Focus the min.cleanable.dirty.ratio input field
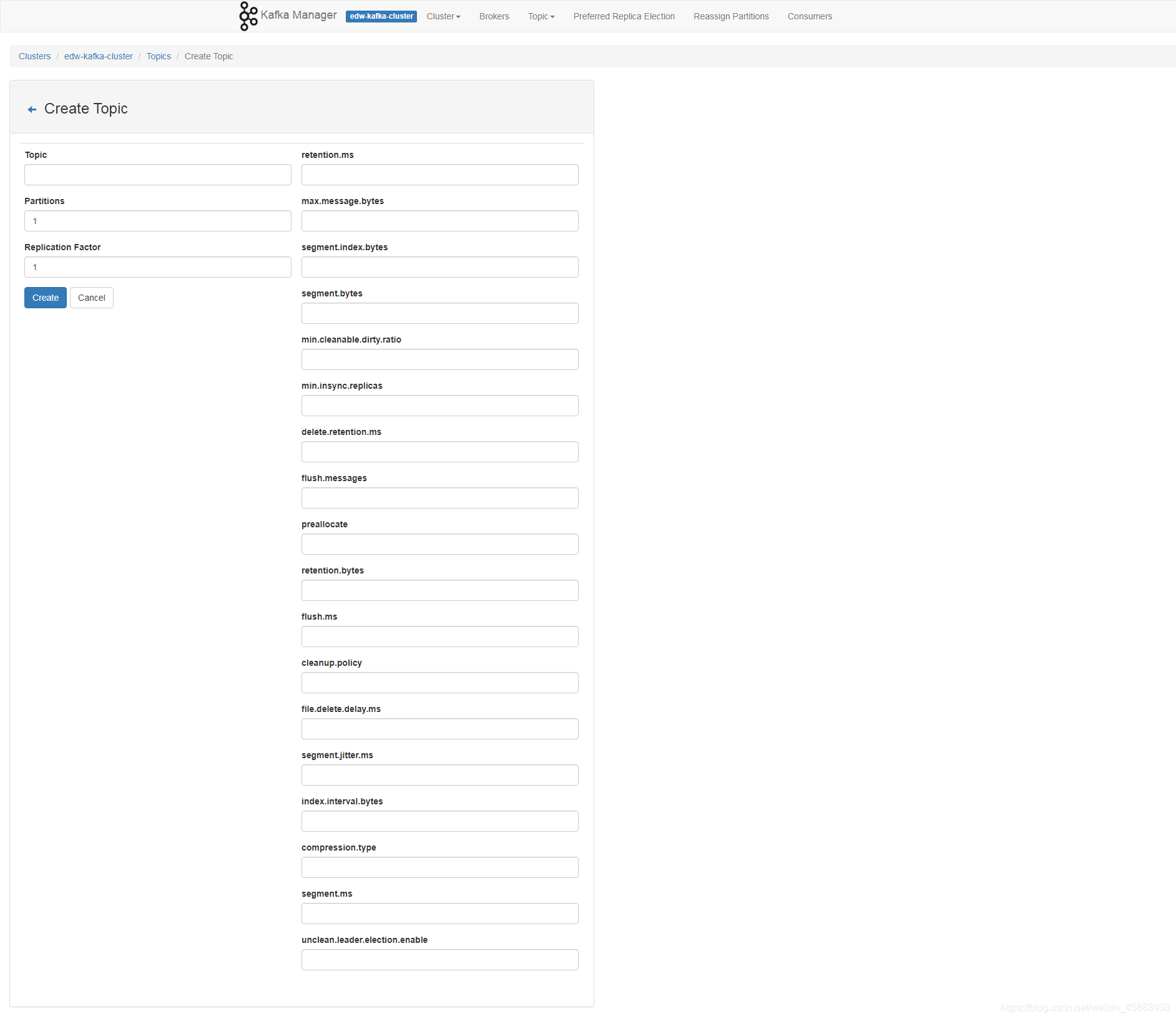1176x1019 pixels. click(440, 359)
